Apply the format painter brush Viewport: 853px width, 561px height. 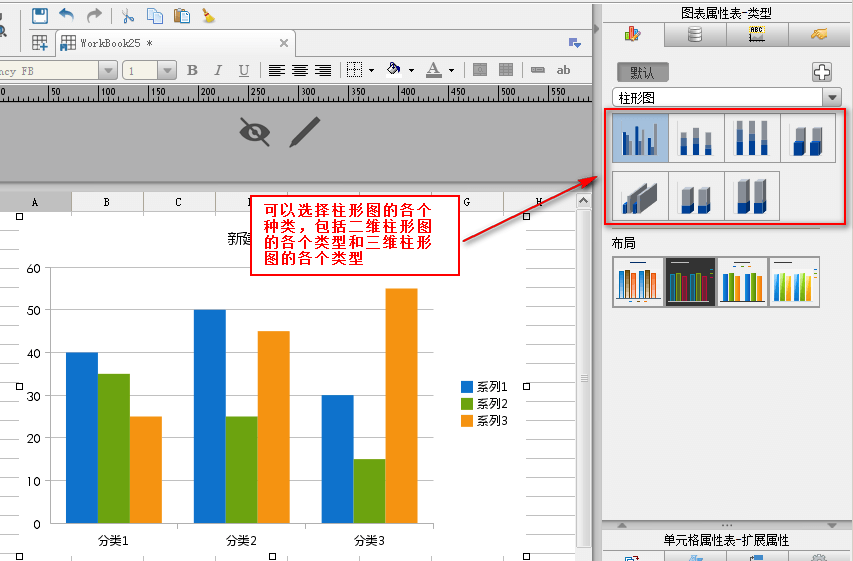pyautogui.click(x=208, y=16)
